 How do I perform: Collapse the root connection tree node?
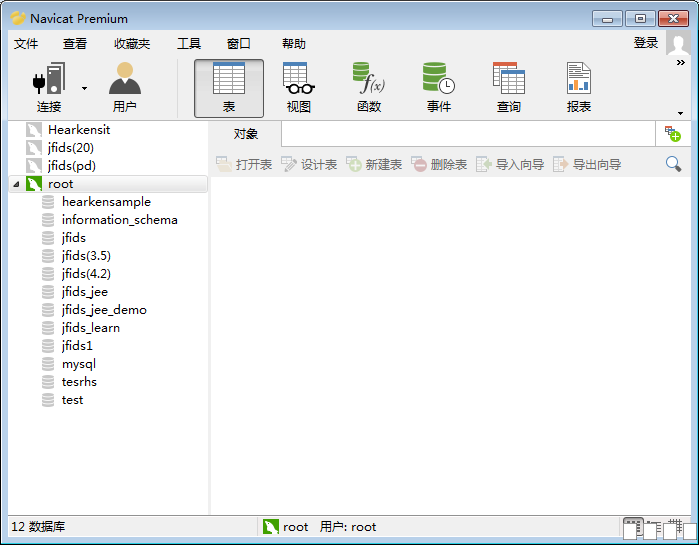pos(16,185)
